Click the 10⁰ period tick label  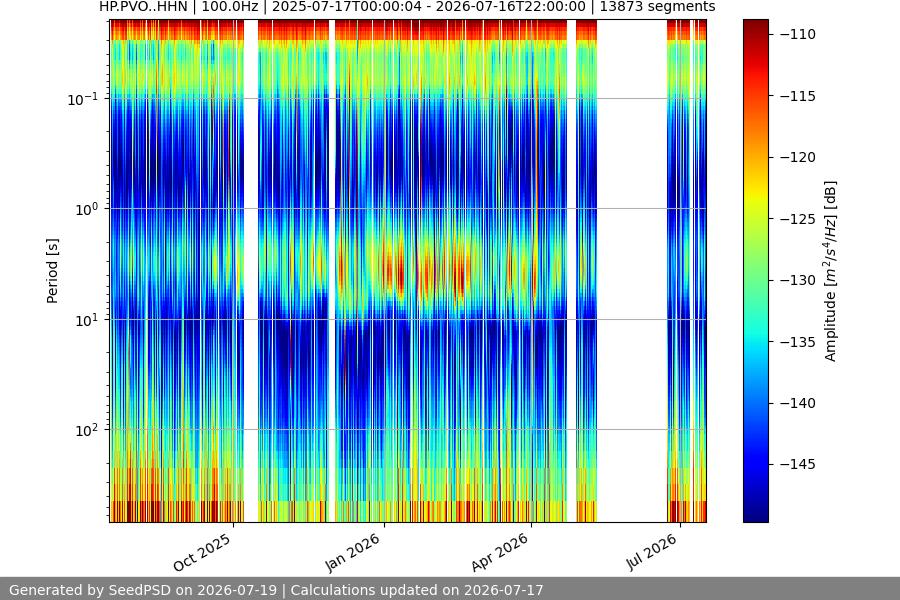pos(87,209)
